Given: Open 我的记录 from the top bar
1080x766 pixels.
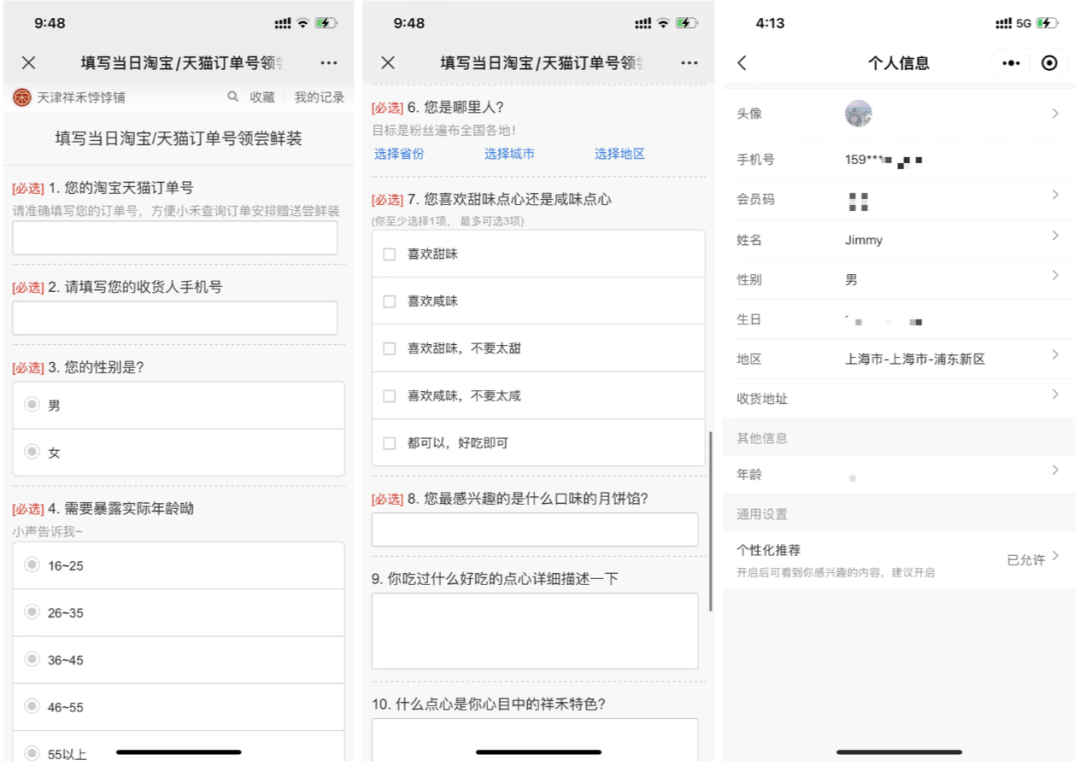Looking at the screenshot, I should [x=319, y=97].
